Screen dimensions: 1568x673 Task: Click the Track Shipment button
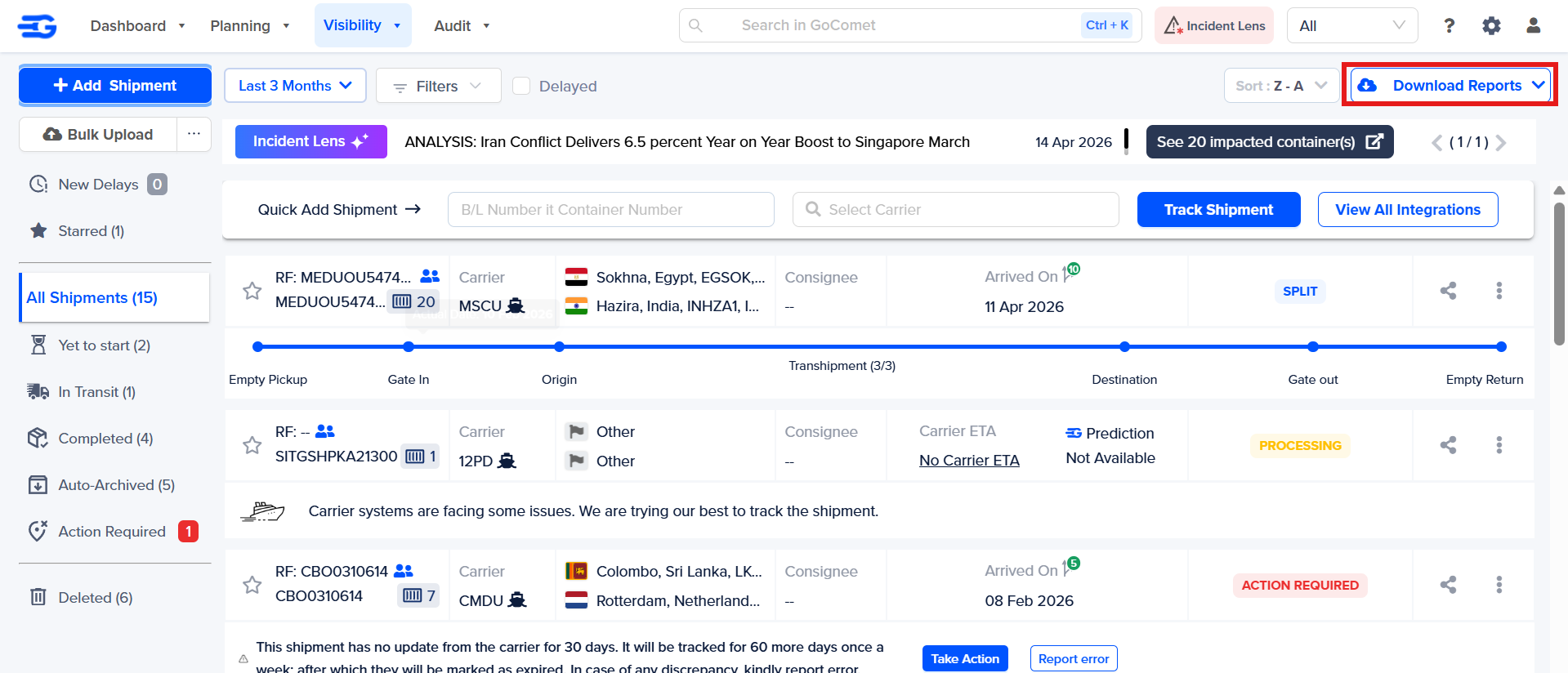[x=1218, y=210]
